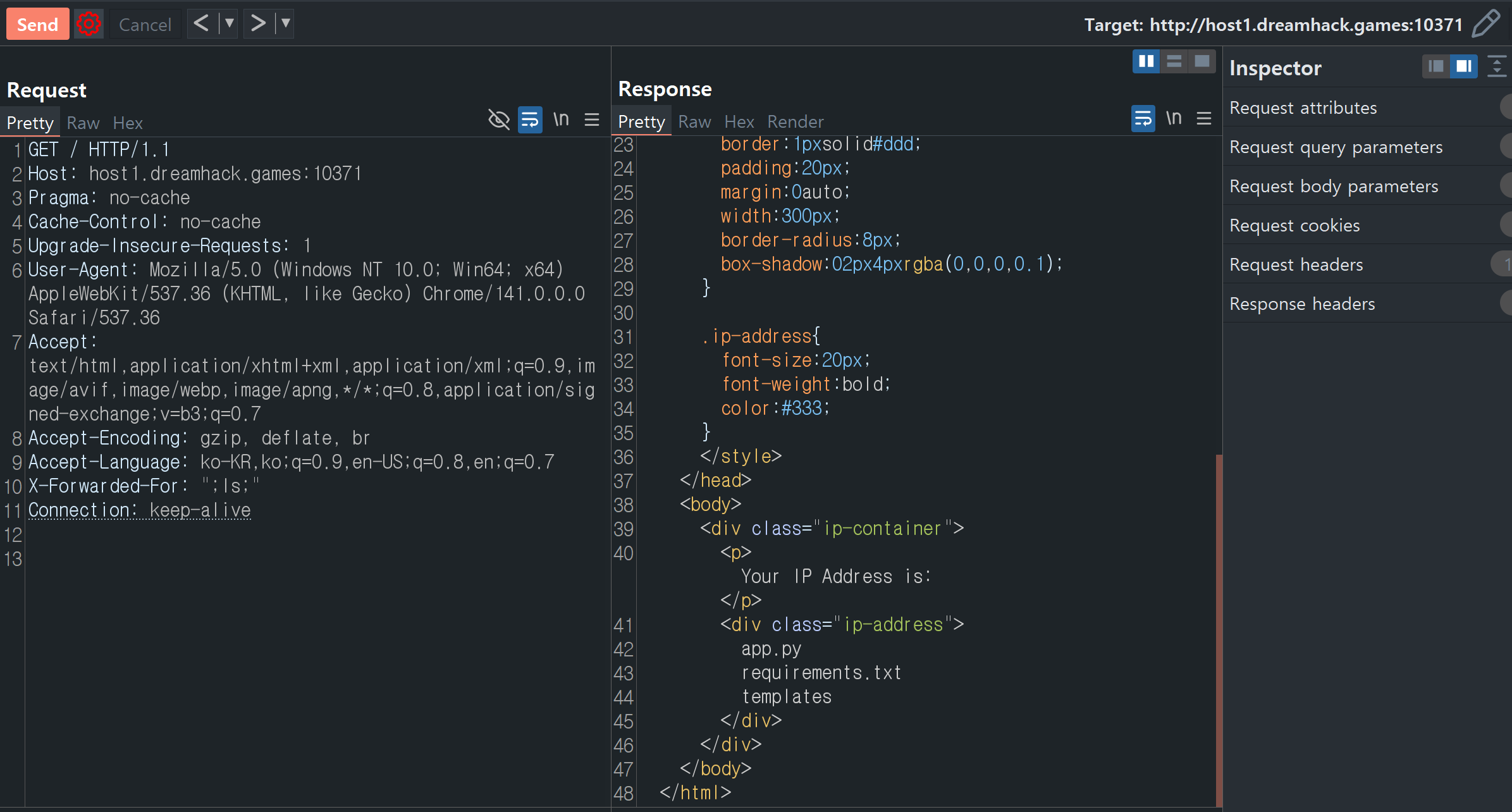The width and height of the screenshot is (1512, 812).
Task: Click the Send button
Action: click(x=37, y=24)
